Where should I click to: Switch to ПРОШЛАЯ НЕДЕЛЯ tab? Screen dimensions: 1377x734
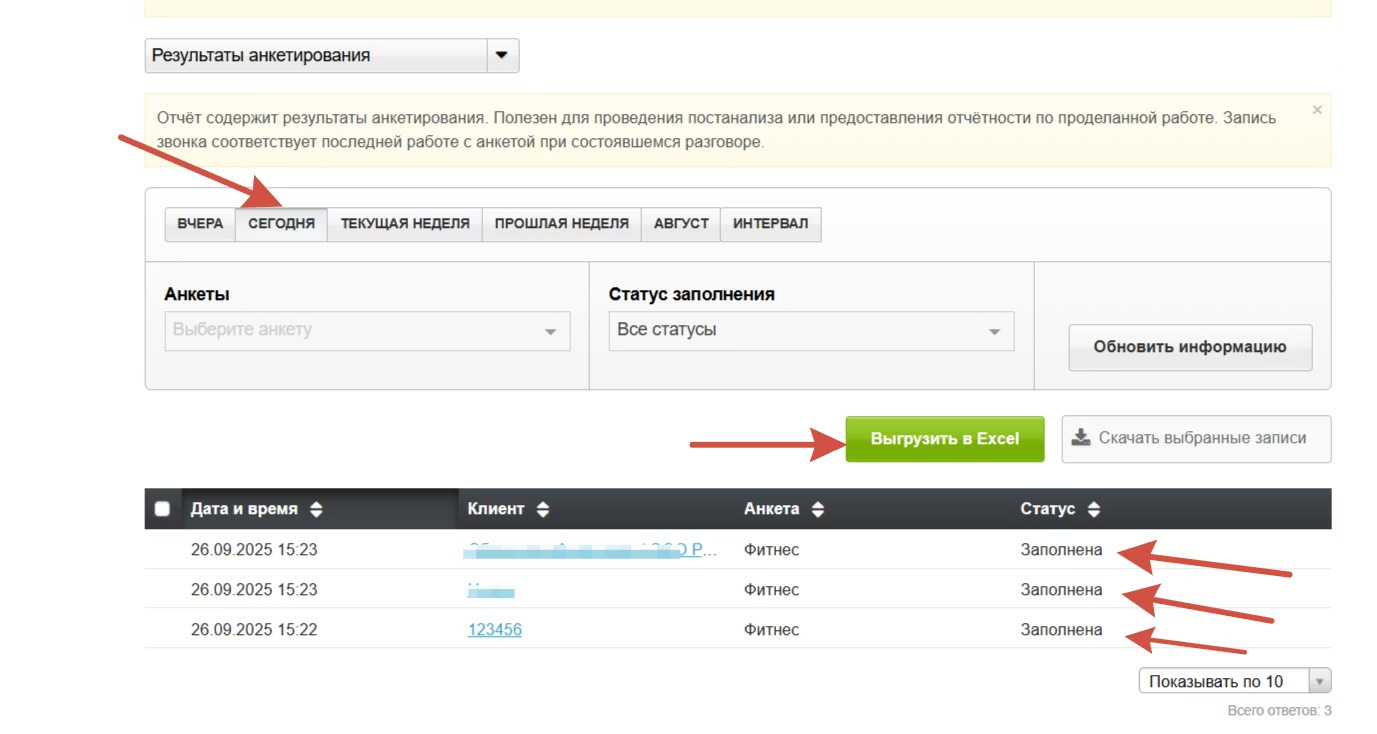562,224
